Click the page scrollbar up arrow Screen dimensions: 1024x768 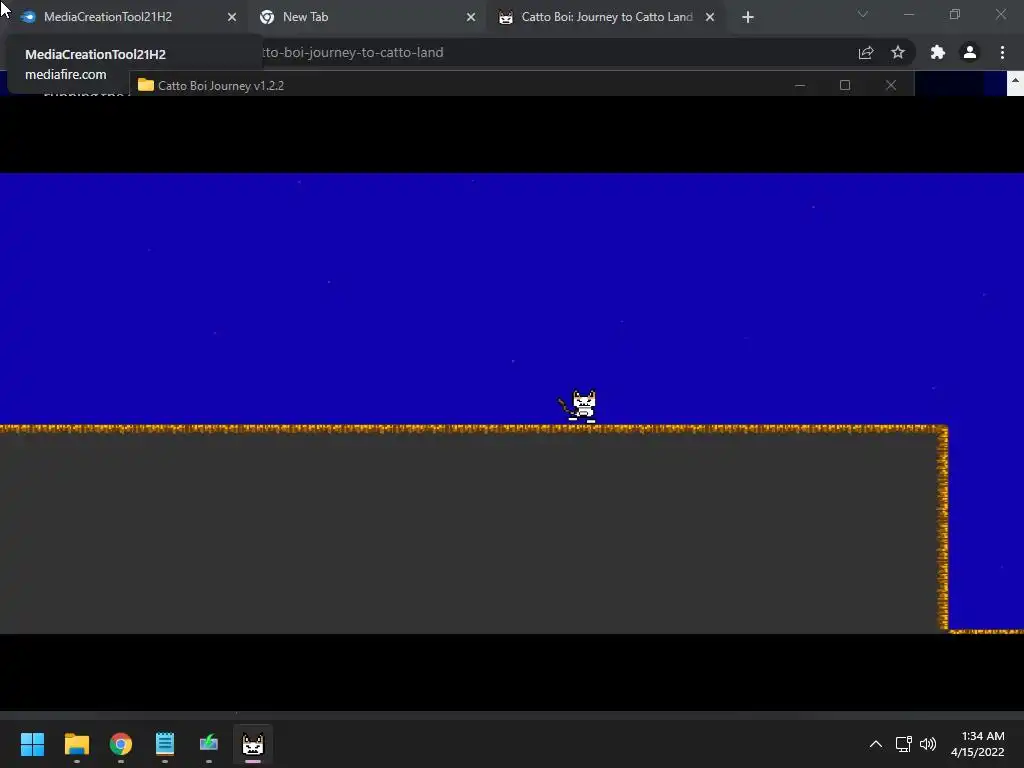pyautogui.click(x=1016, y=83)
